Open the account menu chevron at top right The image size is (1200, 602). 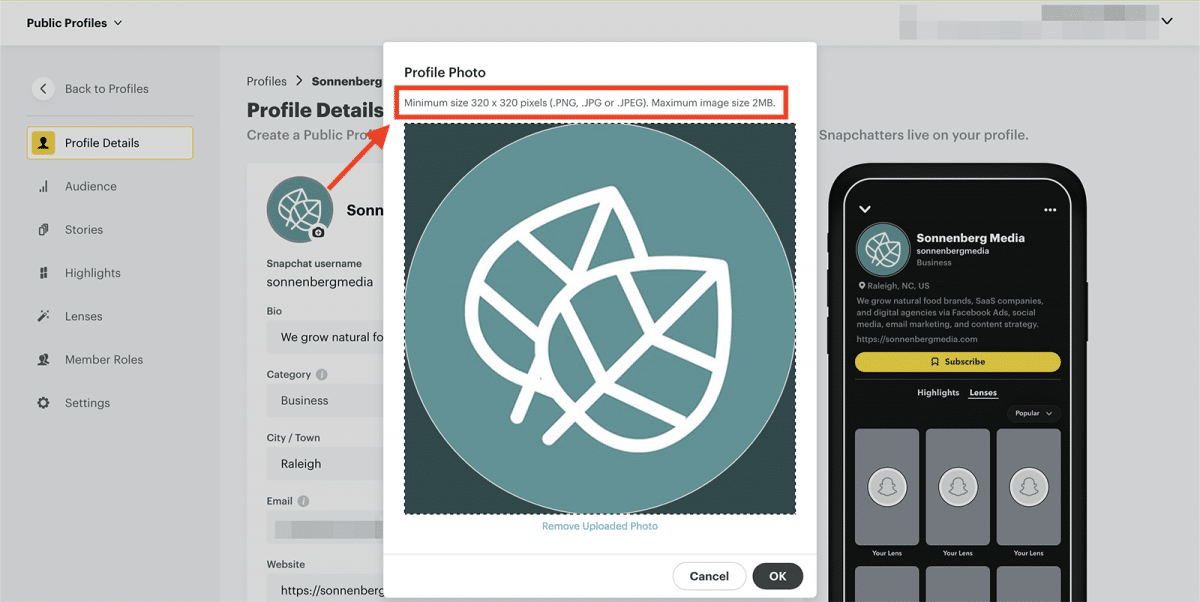click(x=1166, y=21)
